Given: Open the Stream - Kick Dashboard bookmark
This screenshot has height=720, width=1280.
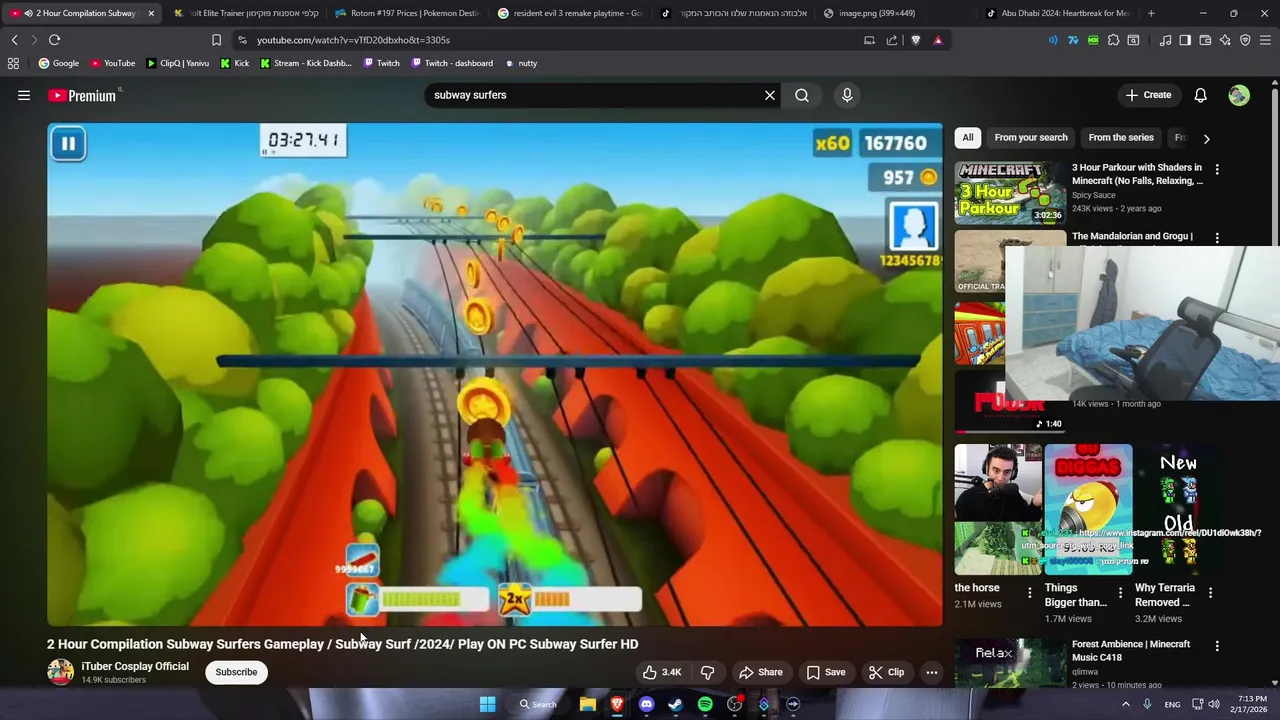Looking at the screenshot, I should point(305,63).
